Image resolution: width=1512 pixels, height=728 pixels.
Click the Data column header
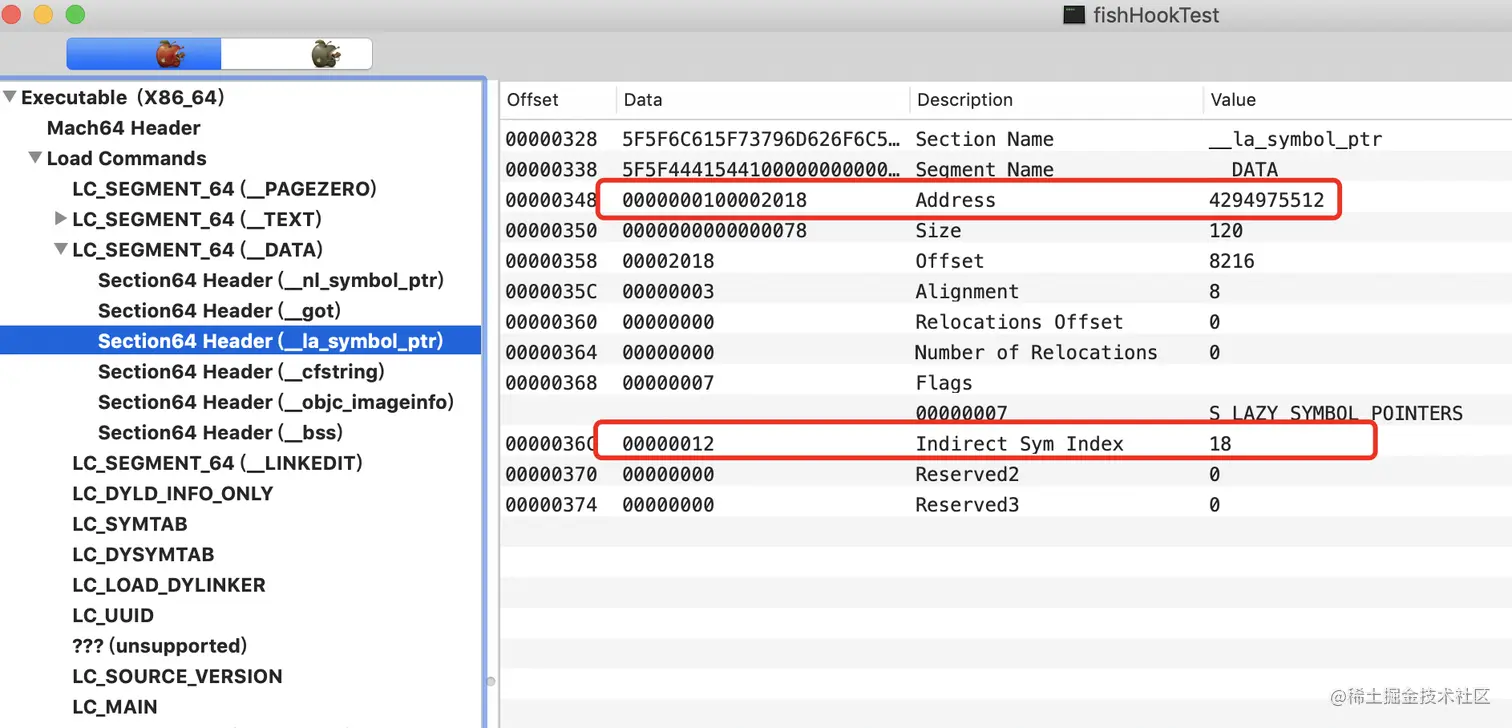[x=643, y=100]
